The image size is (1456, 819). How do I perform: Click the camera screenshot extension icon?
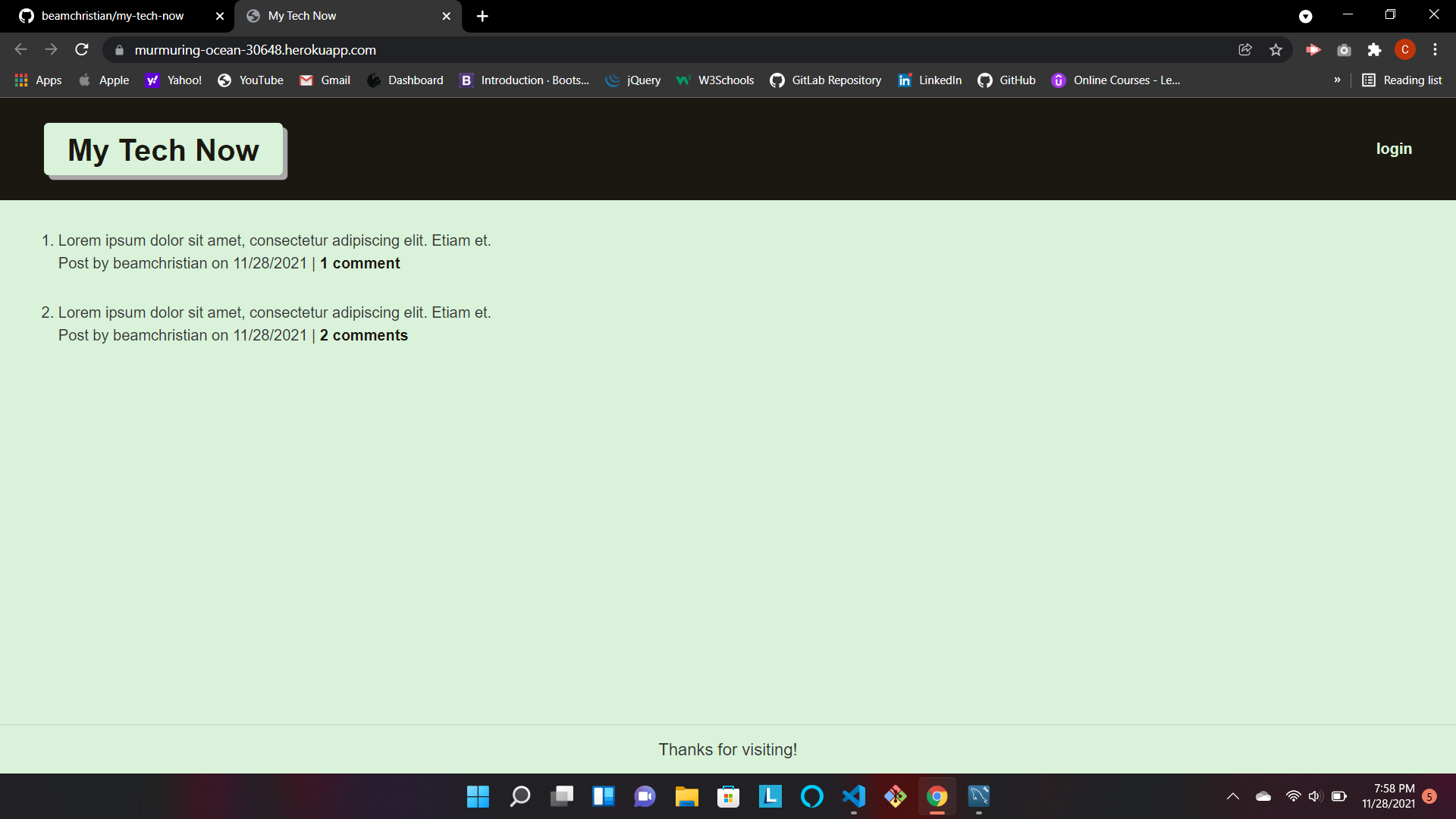(1344, 50)
